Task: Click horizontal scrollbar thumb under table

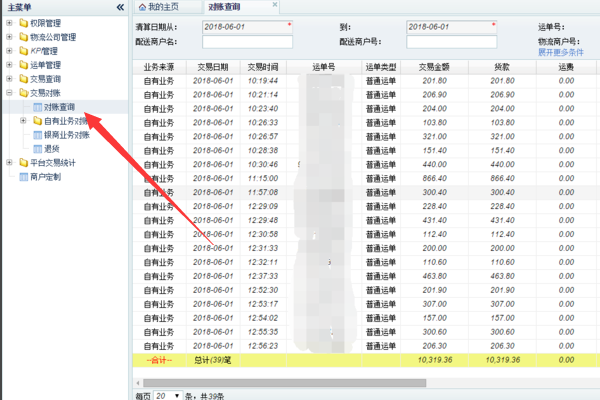Action: [x=284, y=383]
